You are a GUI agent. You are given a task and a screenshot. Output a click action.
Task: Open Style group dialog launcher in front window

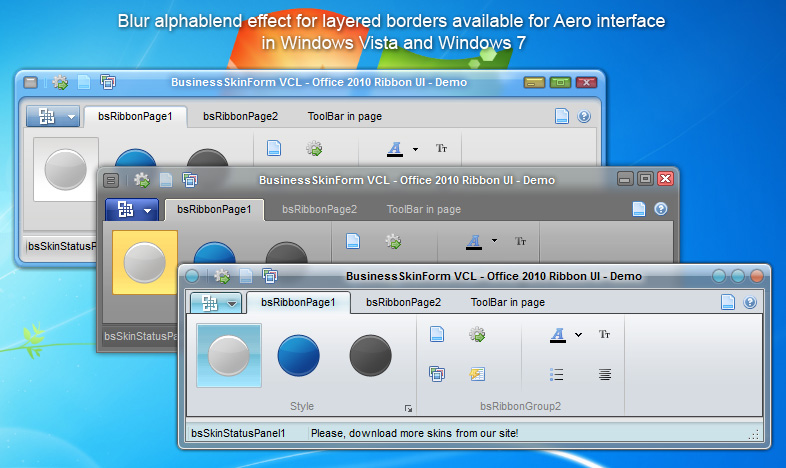408,409
